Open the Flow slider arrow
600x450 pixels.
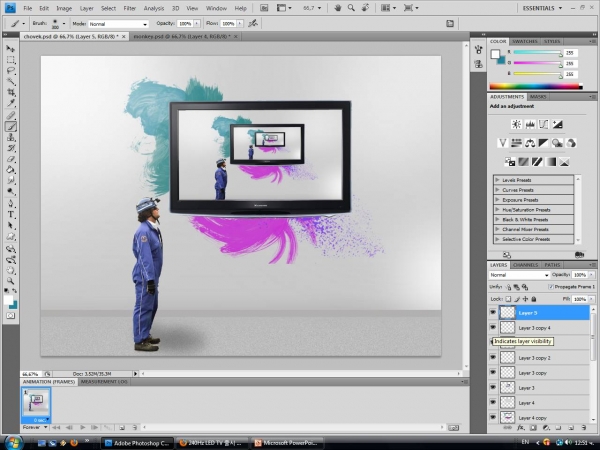[x=240, y=24]
